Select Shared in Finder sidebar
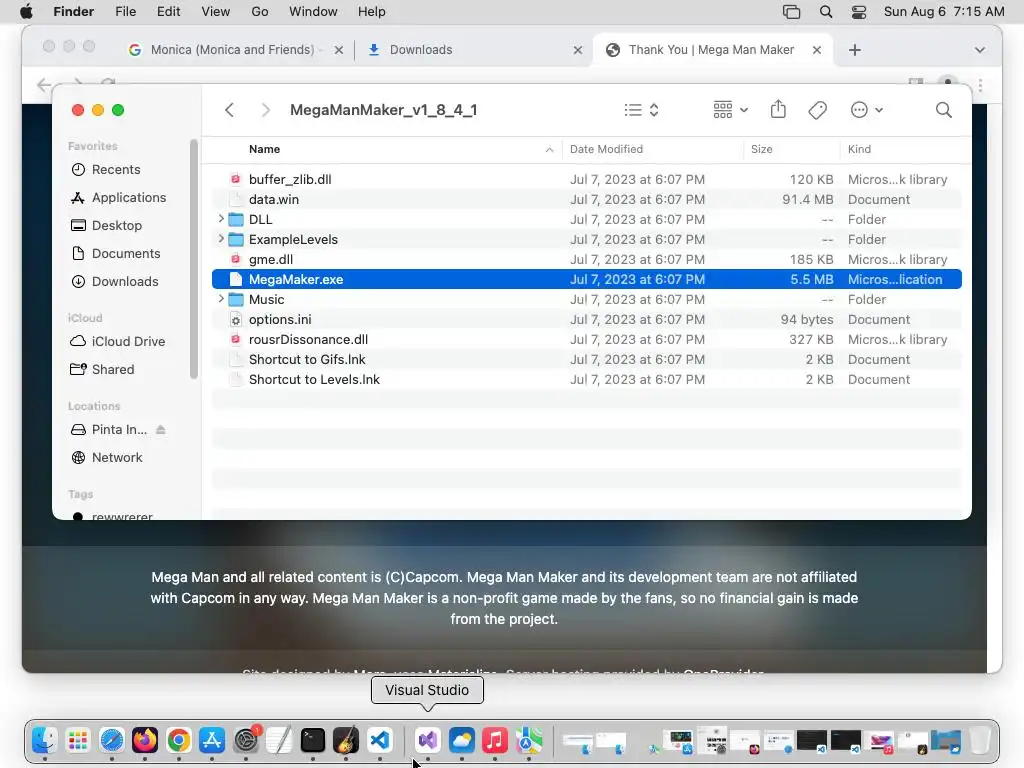This screenshot has height=768, width=1024. 103,370
